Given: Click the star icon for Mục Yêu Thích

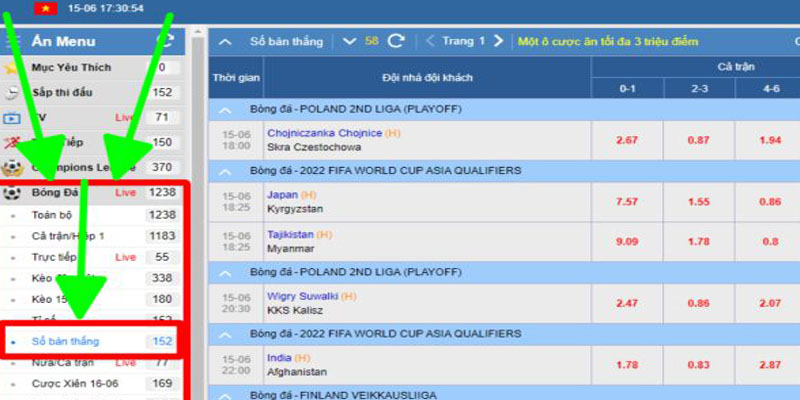Looking at the screenshot, I should pos(12,68).
